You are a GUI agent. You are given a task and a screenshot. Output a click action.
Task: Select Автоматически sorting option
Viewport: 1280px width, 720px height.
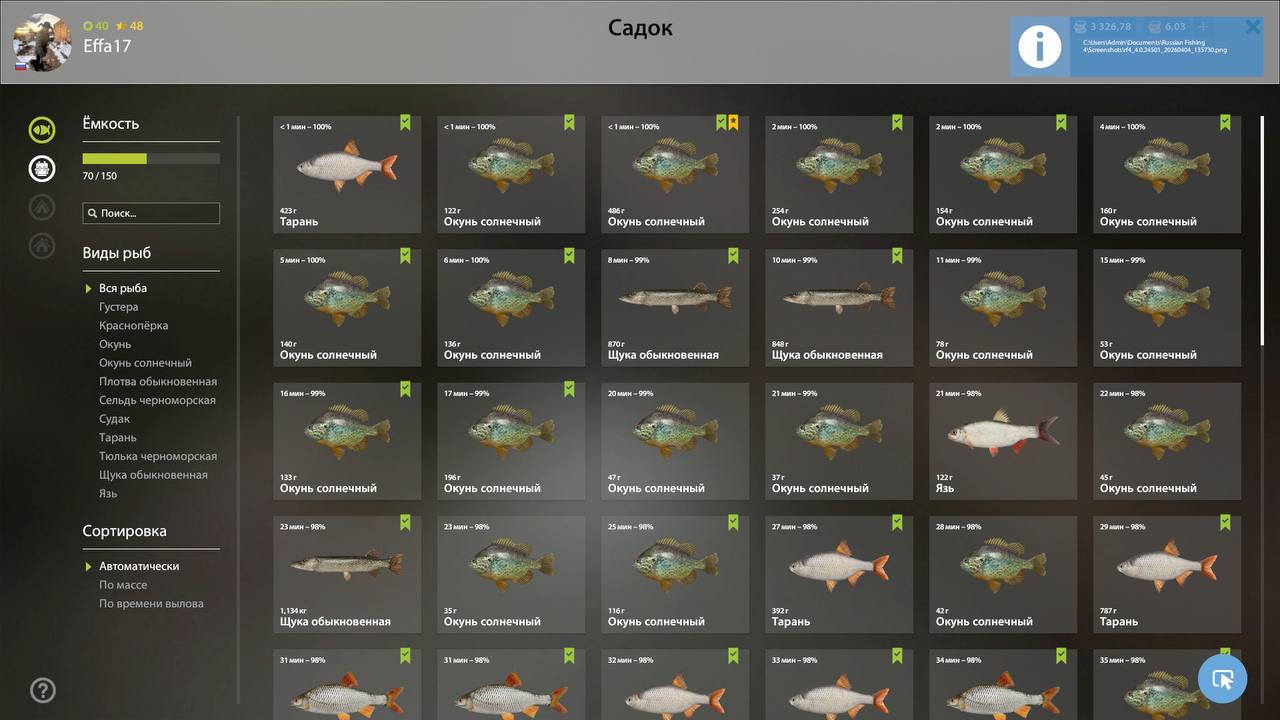(139, 566)
